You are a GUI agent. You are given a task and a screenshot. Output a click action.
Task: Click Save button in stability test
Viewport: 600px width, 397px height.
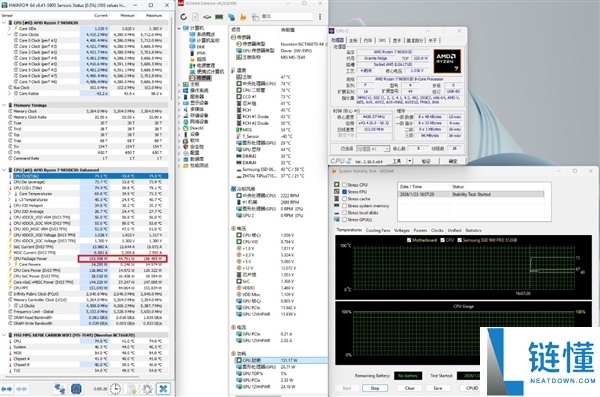point(438,388)
